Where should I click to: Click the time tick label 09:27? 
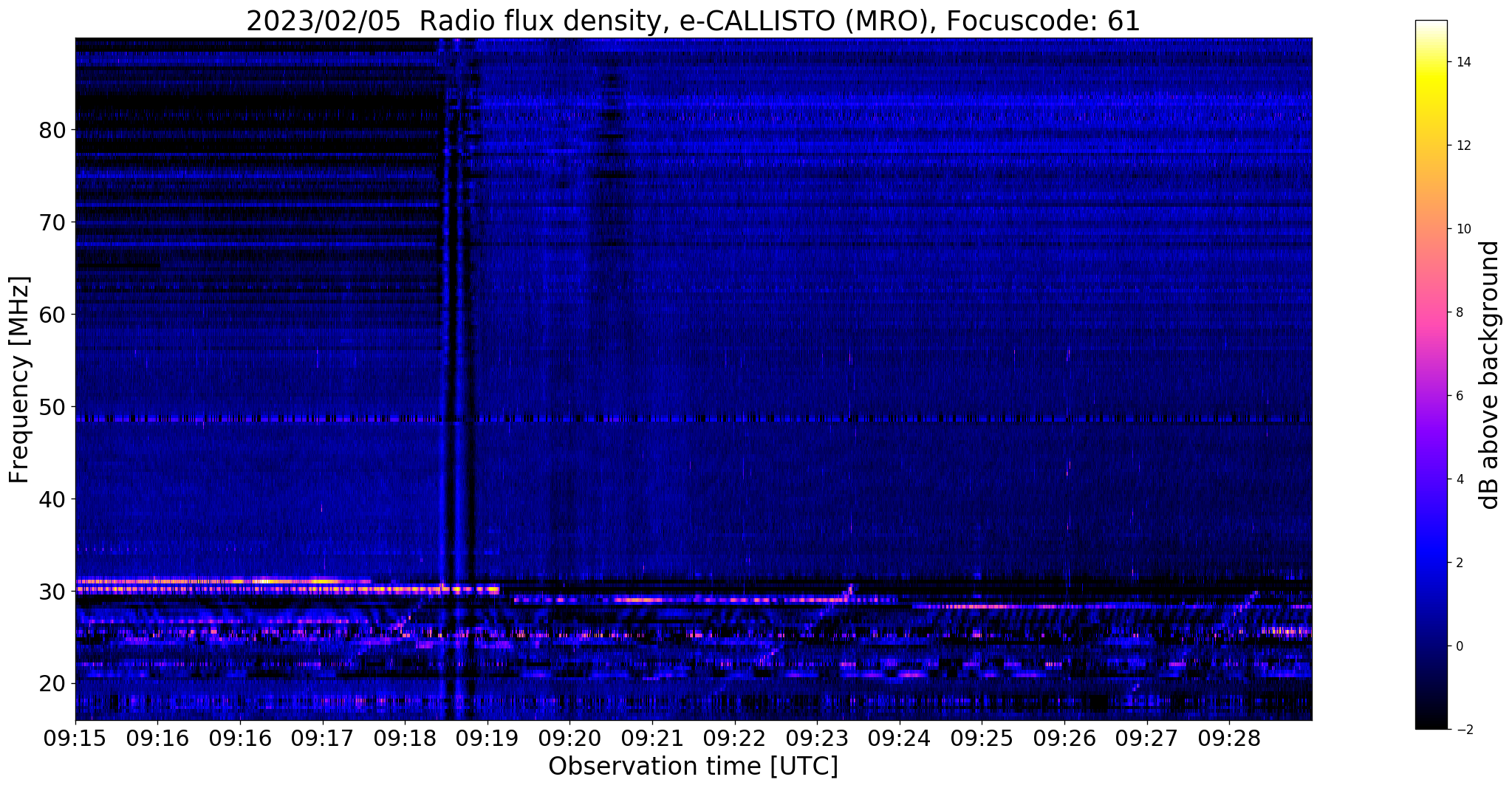point(1146,739)
